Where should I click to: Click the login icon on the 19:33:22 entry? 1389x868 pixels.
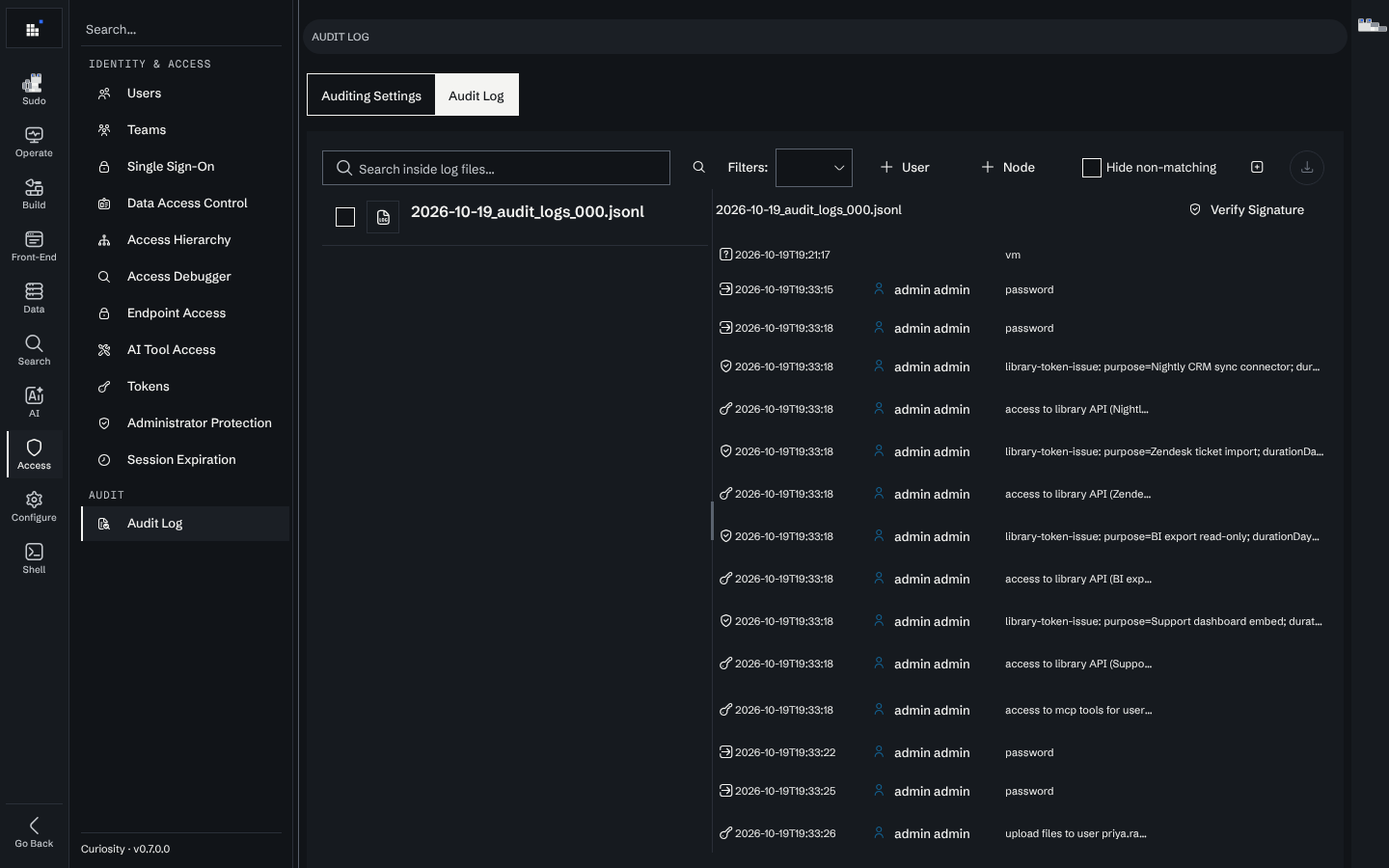point(725,752)
